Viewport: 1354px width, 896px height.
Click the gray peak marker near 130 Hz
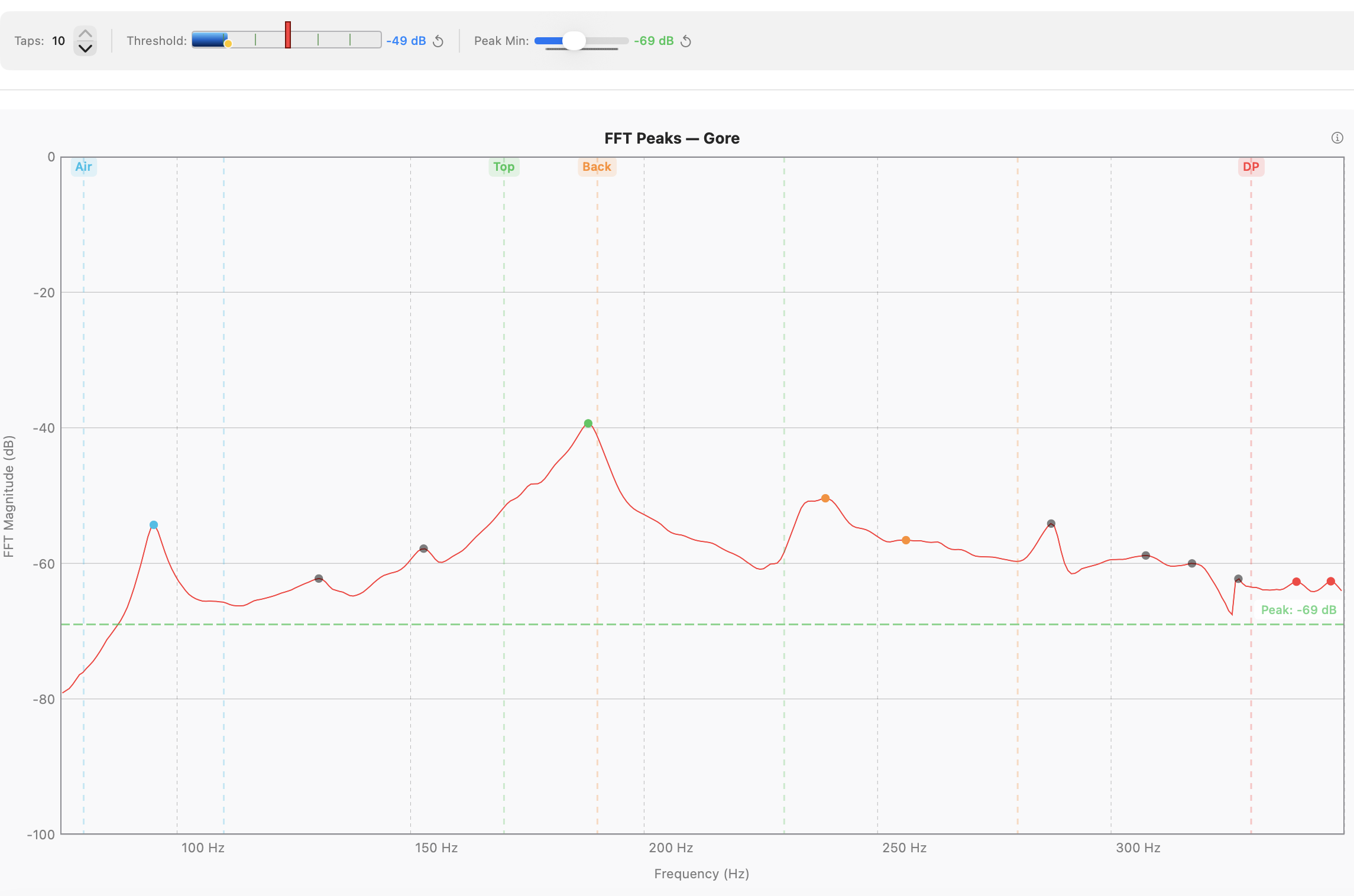point(319,579)
